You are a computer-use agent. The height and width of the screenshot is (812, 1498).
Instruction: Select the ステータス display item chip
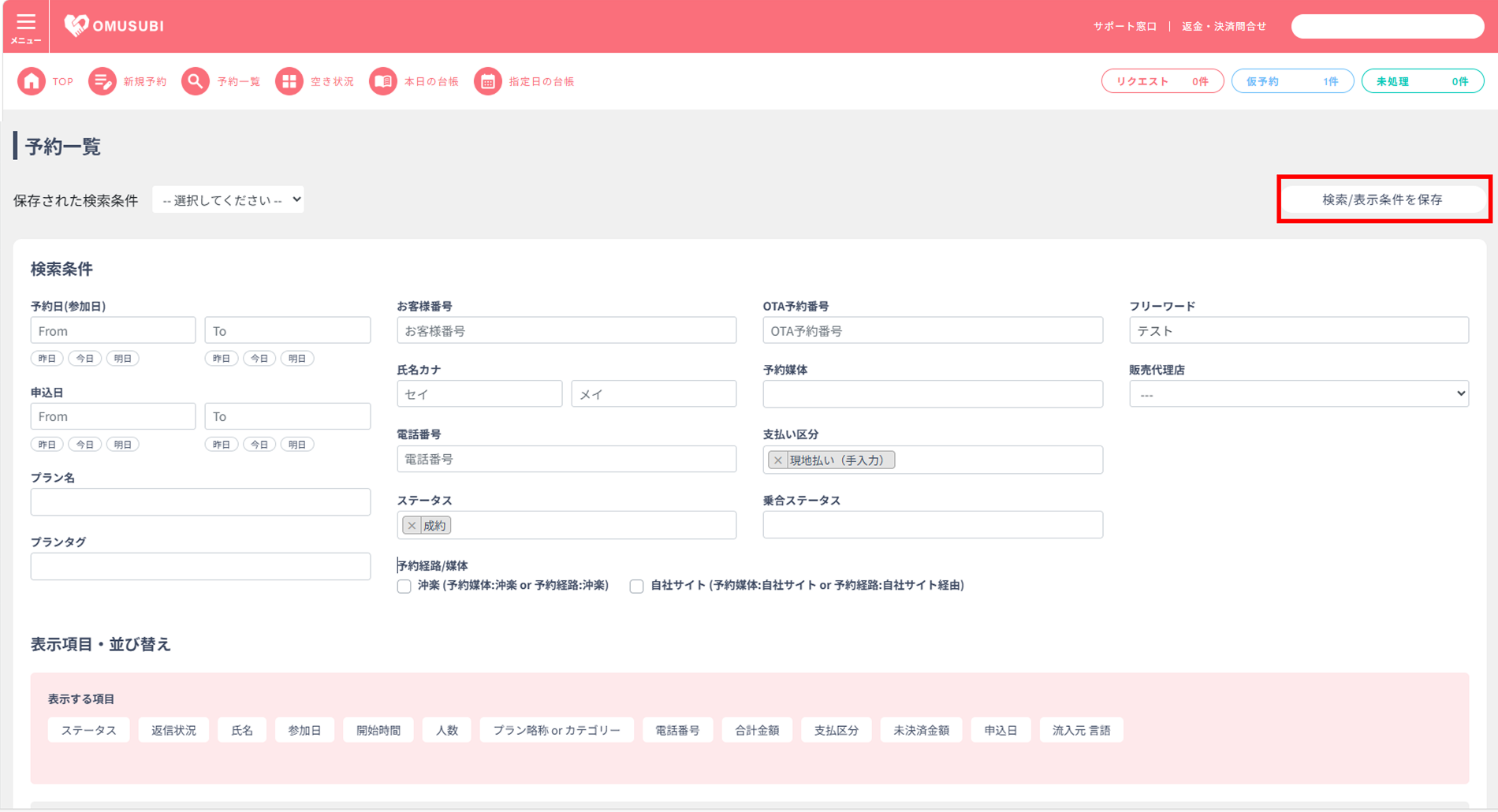coord(89,730)
